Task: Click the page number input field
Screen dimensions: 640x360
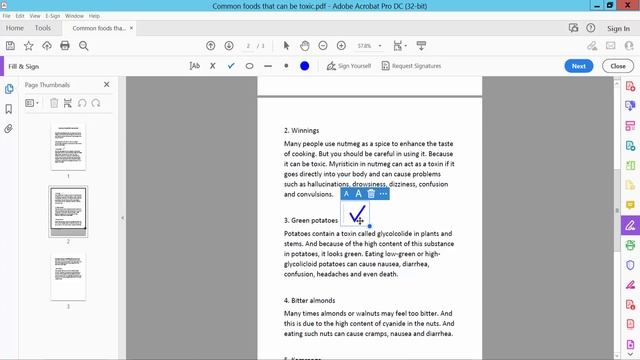Action: pos(248,46)
